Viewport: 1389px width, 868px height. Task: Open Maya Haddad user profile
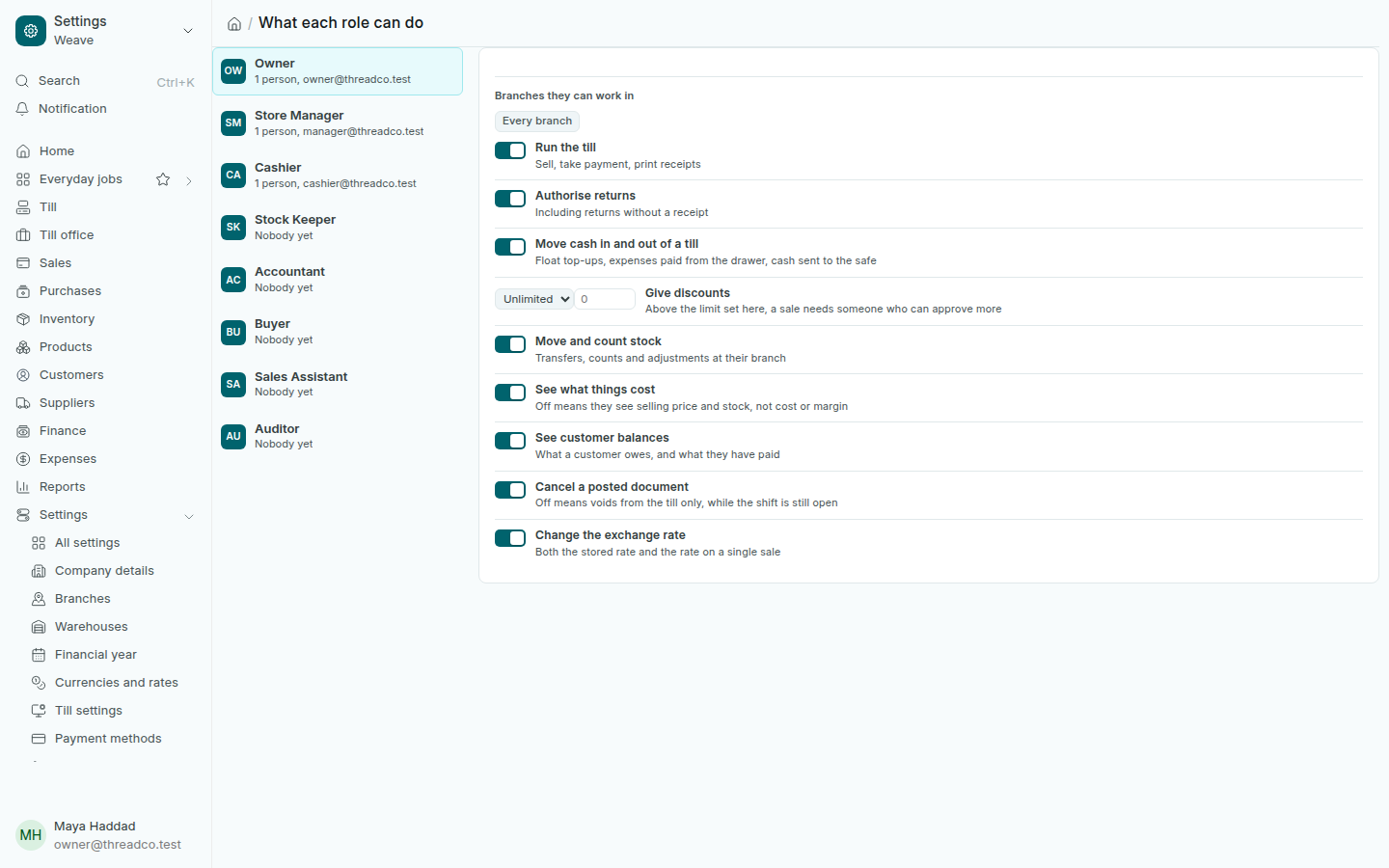(105, 835)
